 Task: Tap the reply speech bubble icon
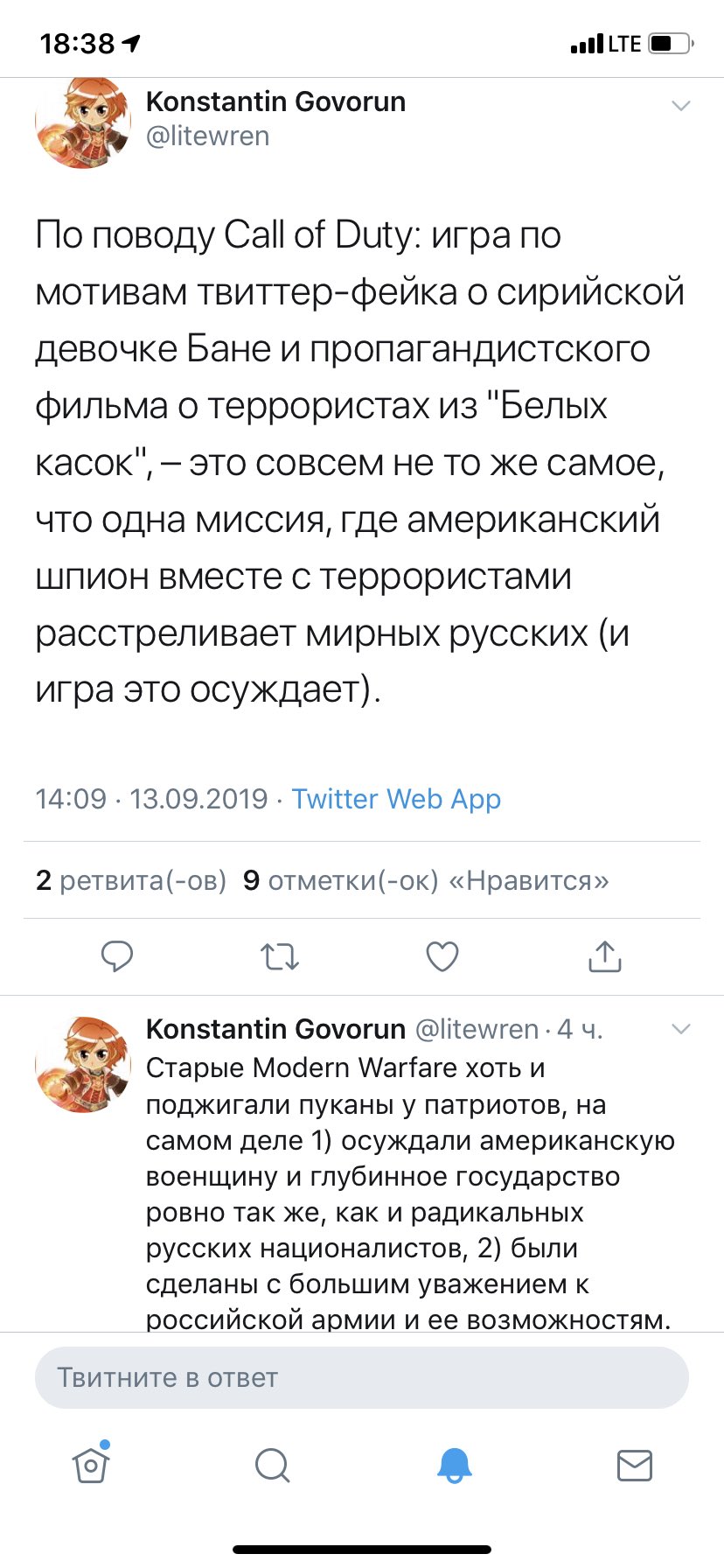pos(117,956)
